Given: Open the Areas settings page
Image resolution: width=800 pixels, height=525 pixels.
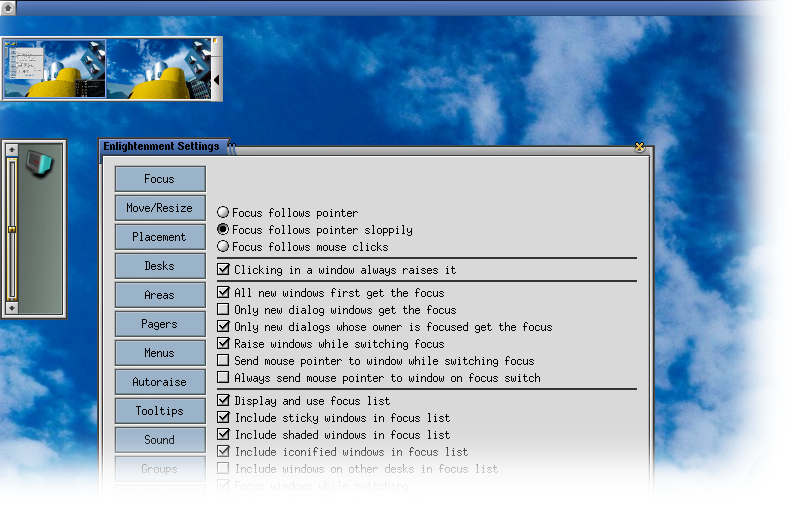Looking at the screenshot, I should [160, 295].
